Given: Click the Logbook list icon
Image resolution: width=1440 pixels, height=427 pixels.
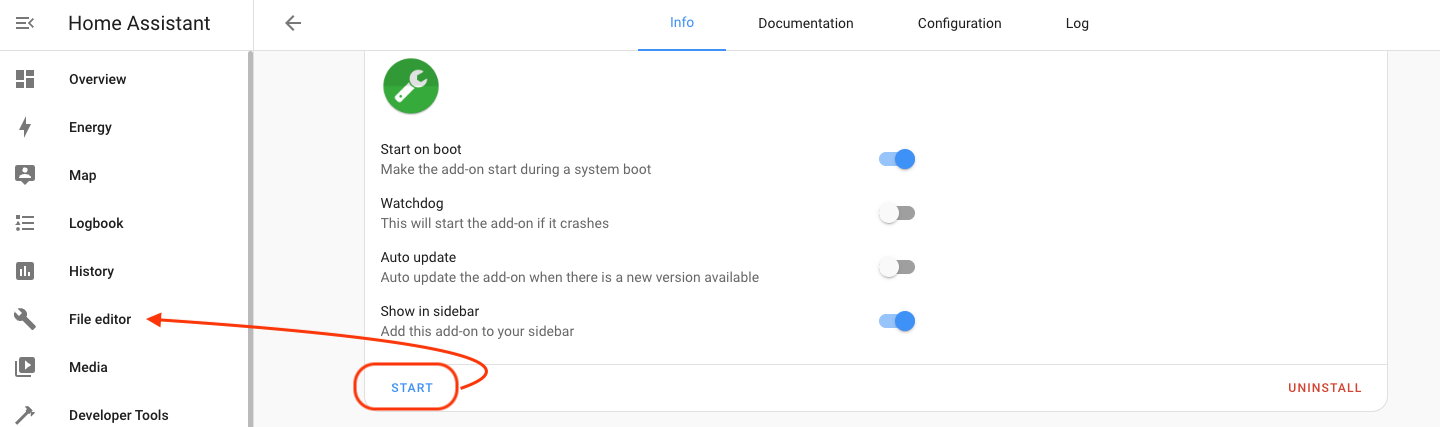Looking at the screenshot, I should click(x=25, y=223).
